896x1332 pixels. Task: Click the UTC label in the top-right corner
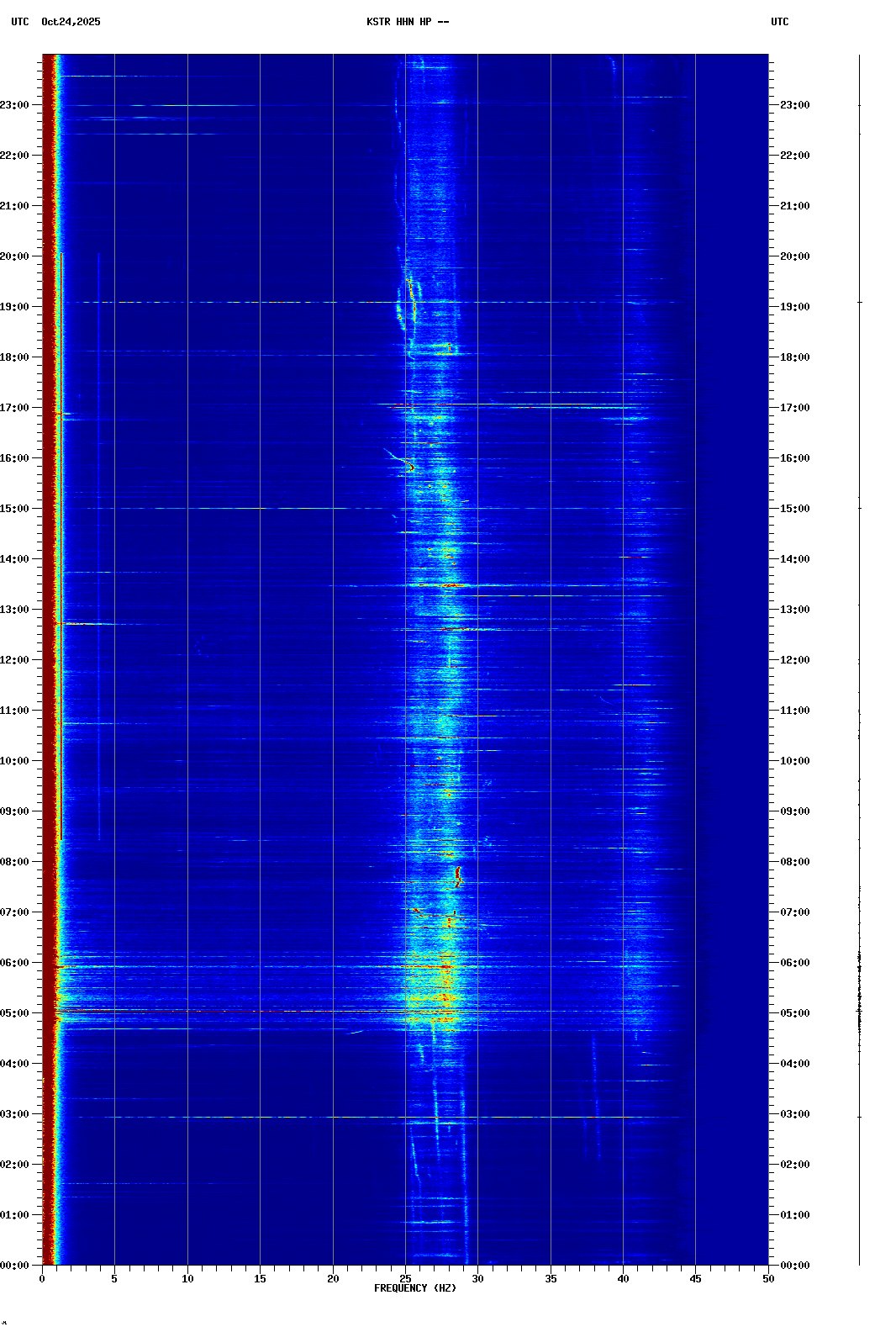tap(779, 22)
